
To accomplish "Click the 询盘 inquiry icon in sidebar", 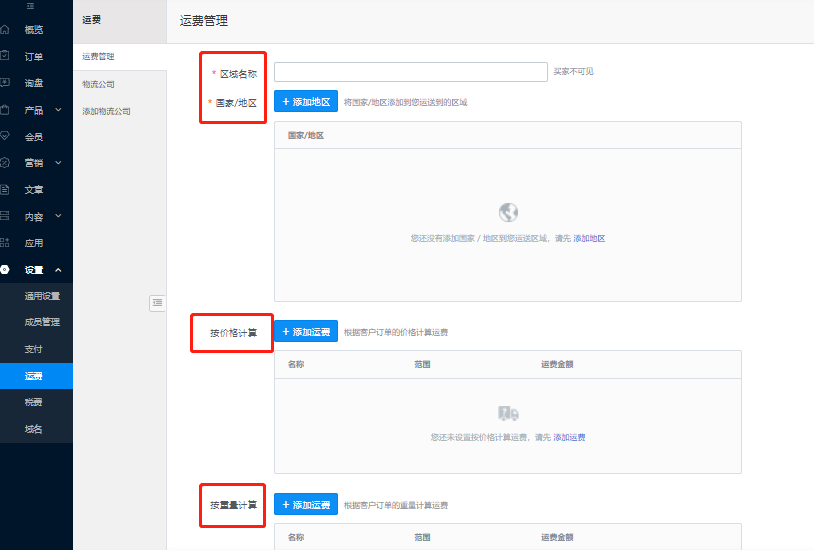I will (x=5, y=83).
